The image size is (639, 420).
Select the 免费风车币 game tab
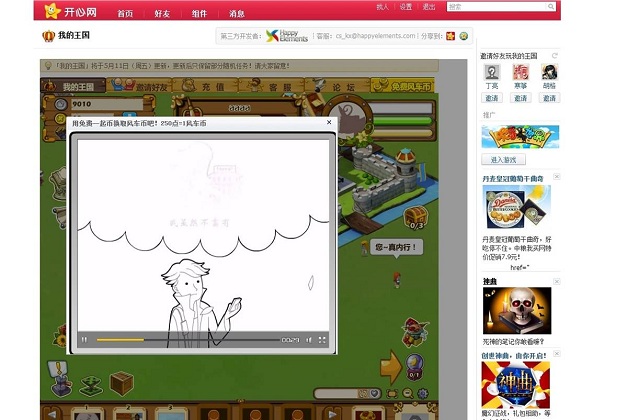[x=403, y=86]
